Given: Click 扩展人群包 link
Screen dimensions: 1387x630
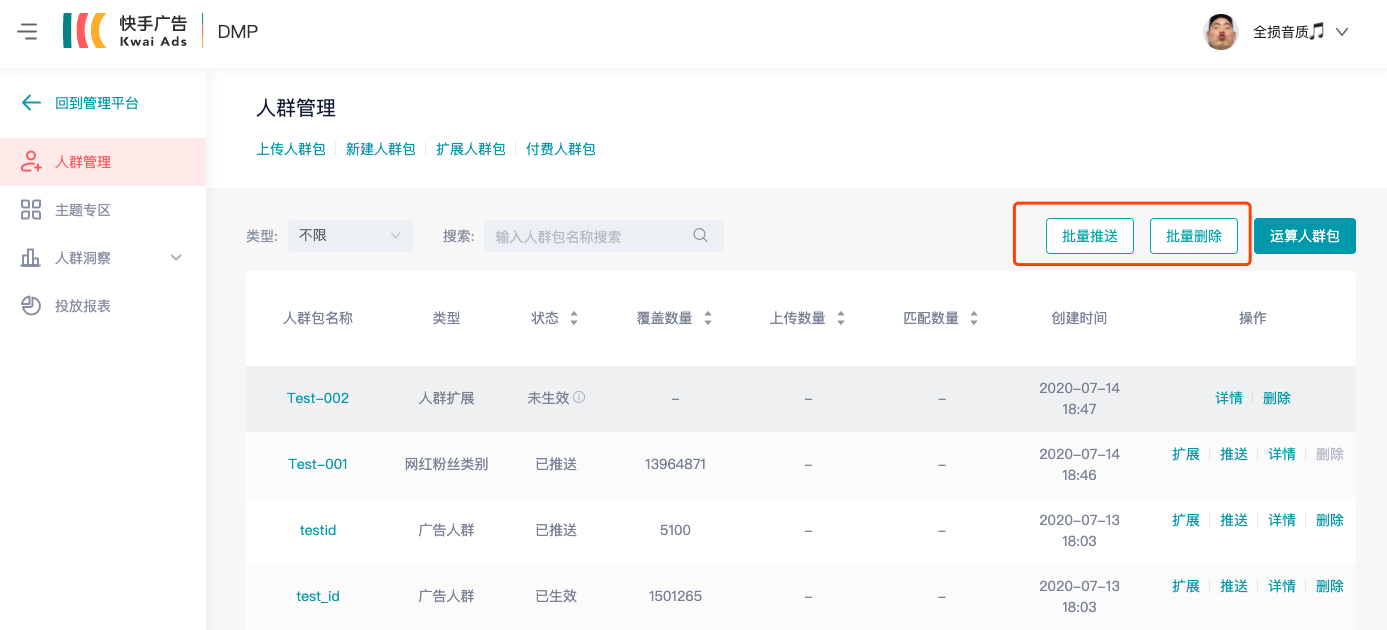Looking at the screenshot, I should 471,149.
